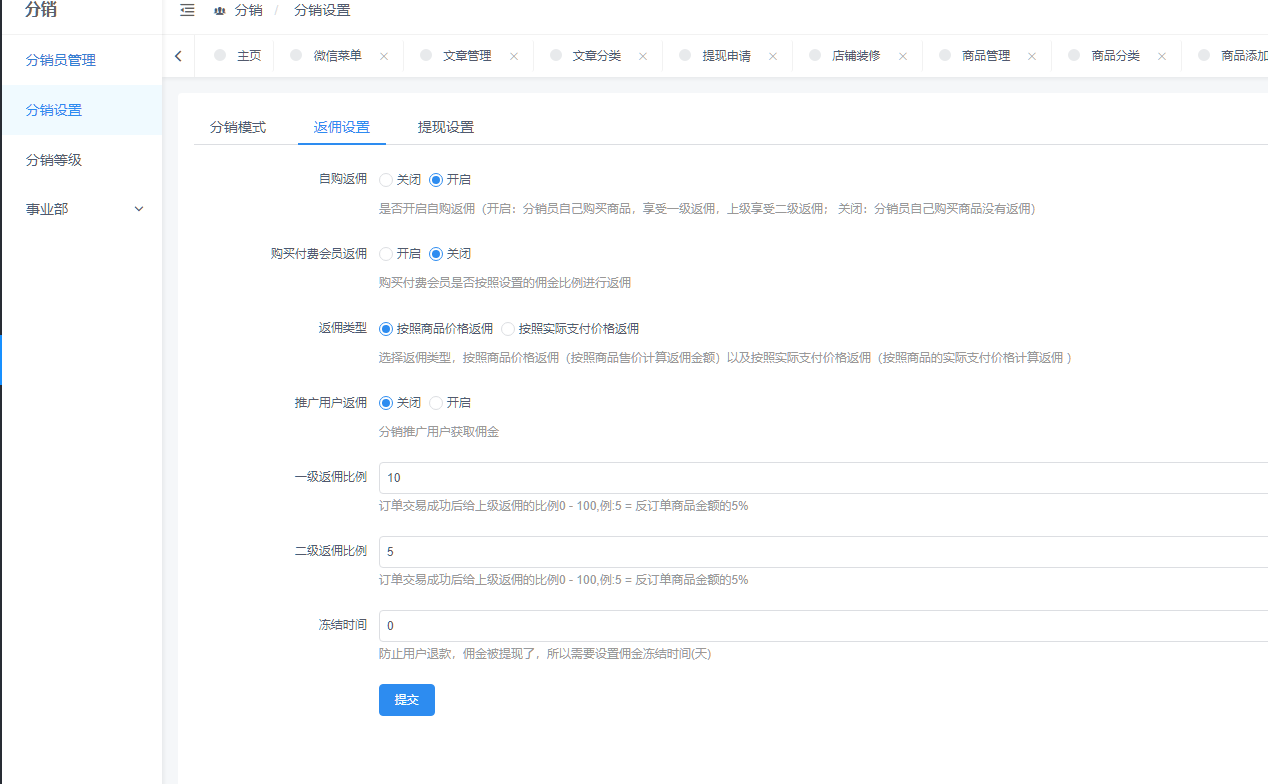Set 自购返佣 to 开启

click(436, 180)
